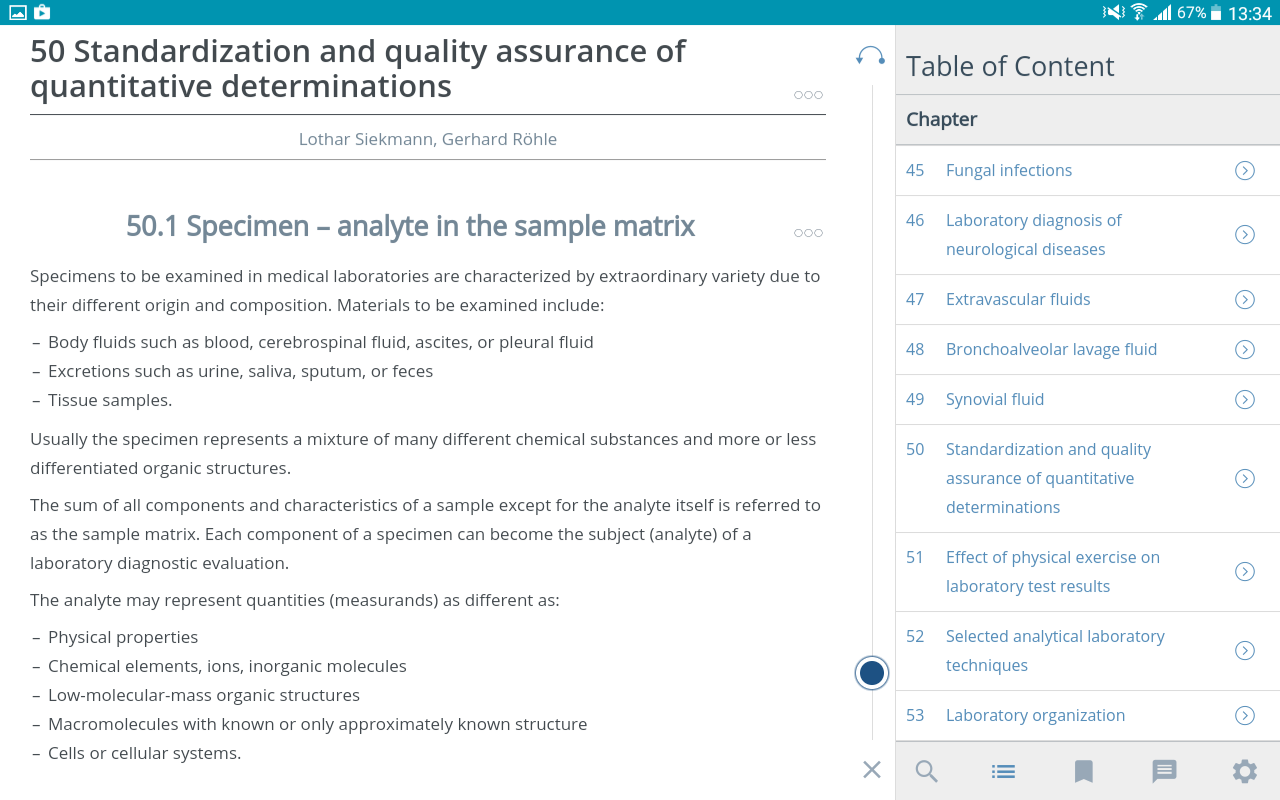Screen dimensions: 1280x800
Task: Open the three-dot options beside section 50.1
Action: 808,233
